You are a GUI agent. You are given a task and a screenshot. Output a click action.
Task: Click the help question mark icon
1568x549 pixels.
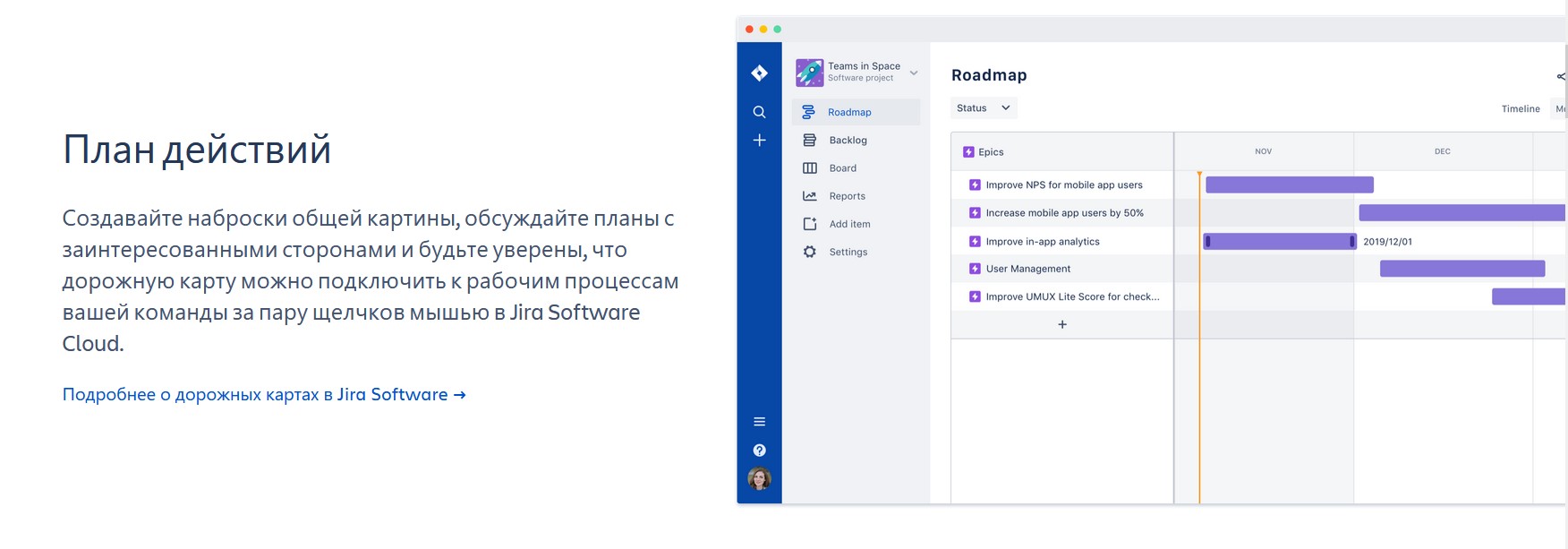pos(759,450)
